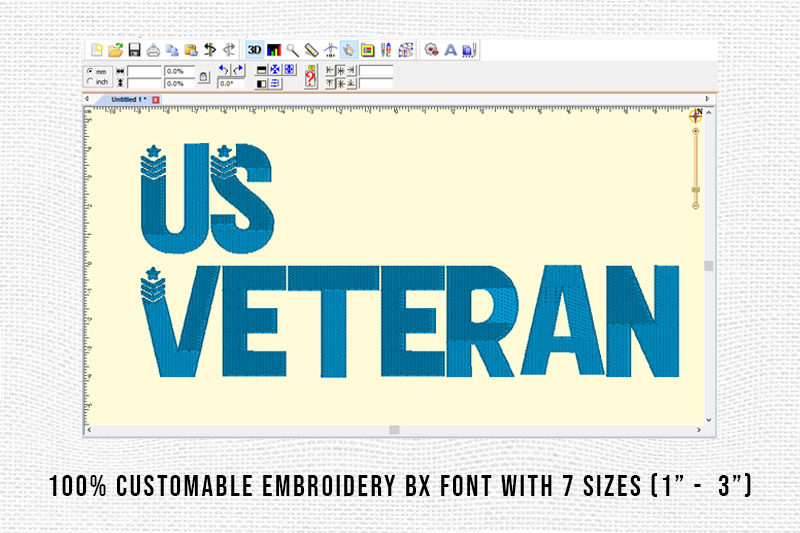
Task: Click the blue distribute lines icon
Action: 275,83
